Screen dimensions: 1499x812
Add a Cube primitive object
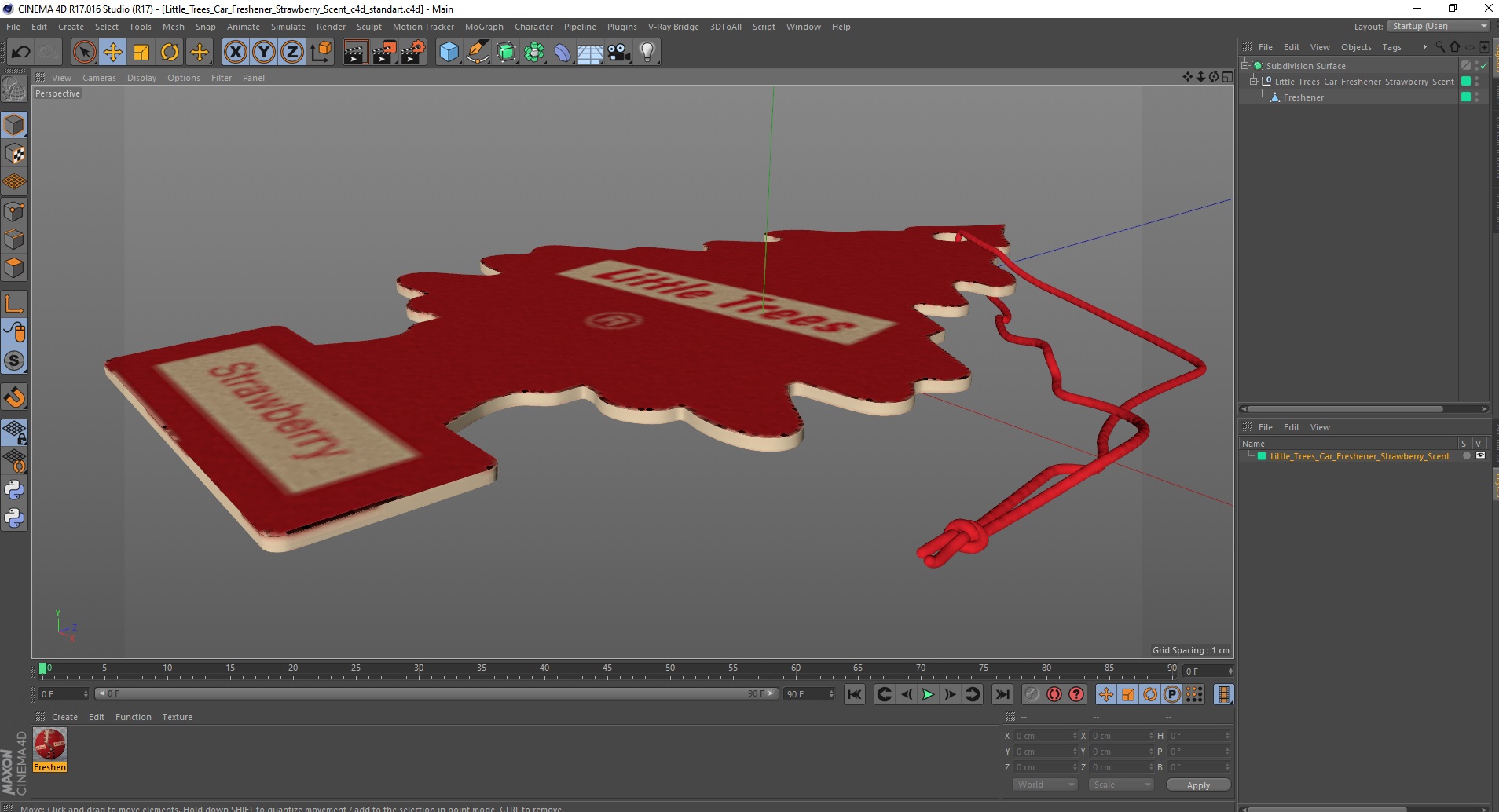pos(449,53)
